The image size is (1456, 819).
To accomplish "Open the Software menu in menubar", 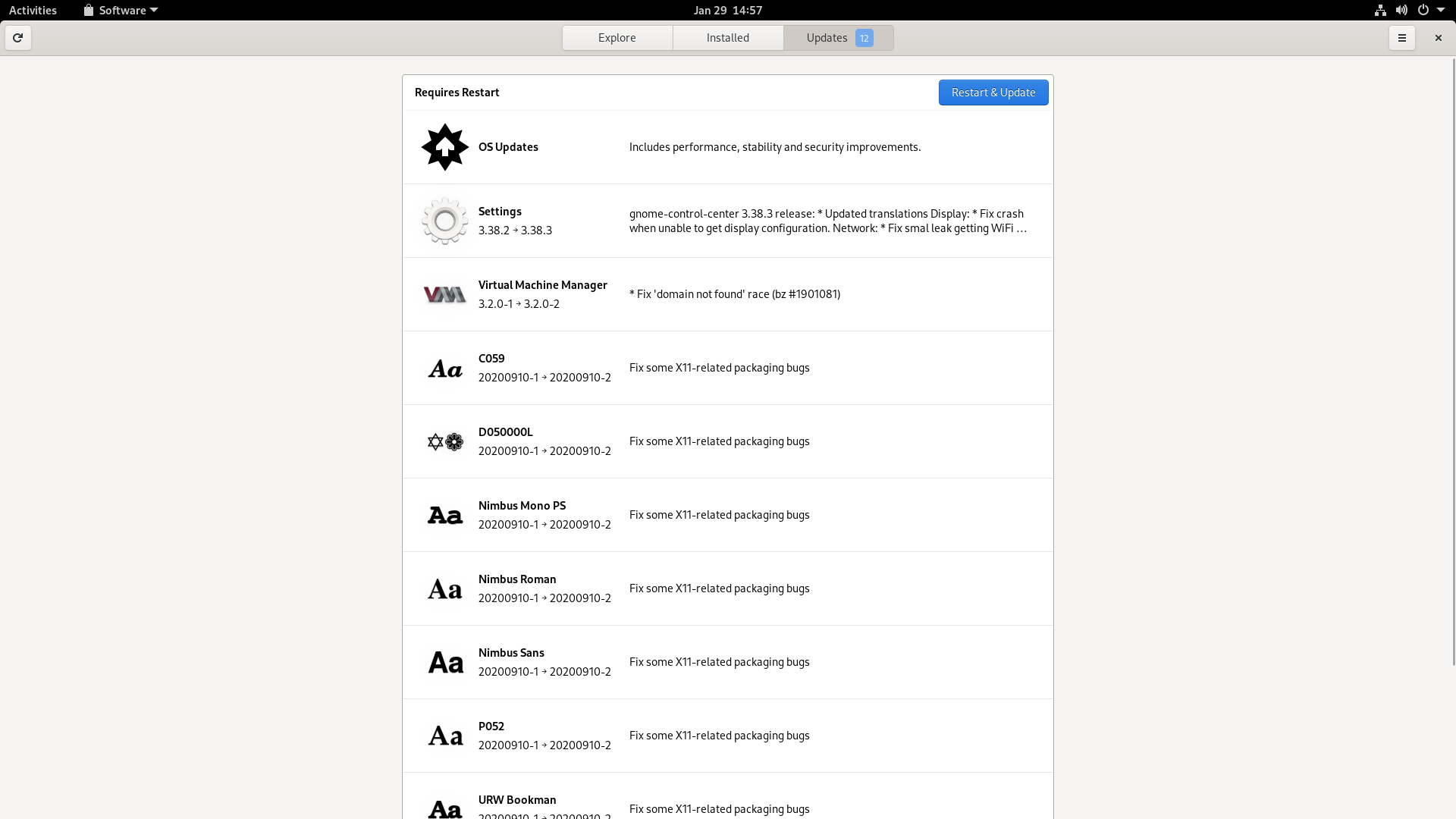I will click(x=119, y=10).
